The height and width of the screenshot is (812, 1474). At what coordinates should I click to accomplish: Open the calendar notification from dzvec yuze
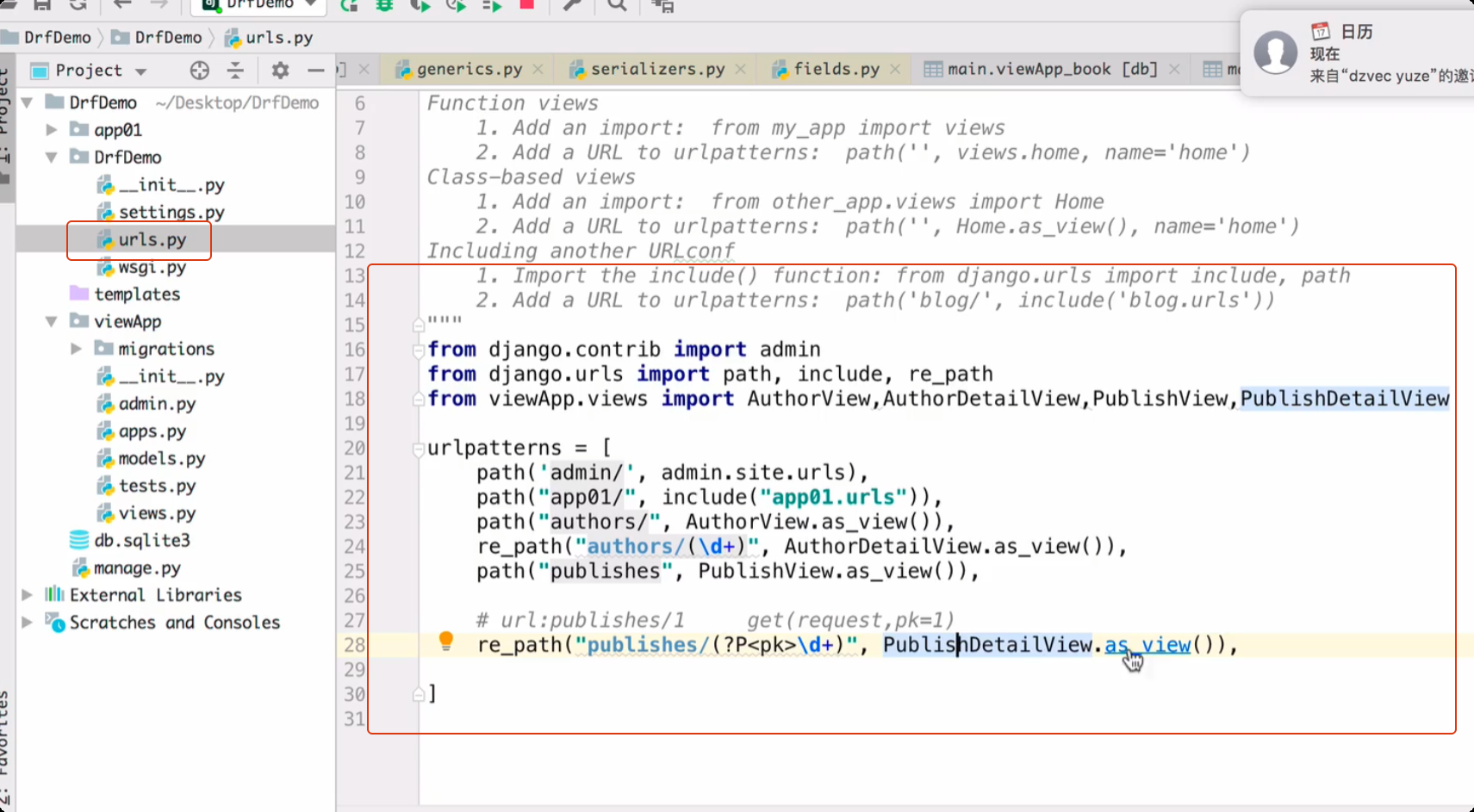coord(1358,53)
